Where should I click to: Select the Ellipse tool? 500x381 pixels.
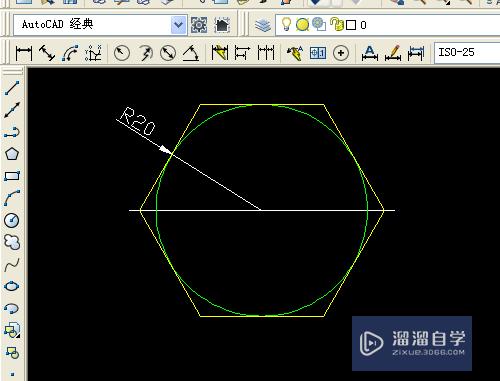(12, 286)
